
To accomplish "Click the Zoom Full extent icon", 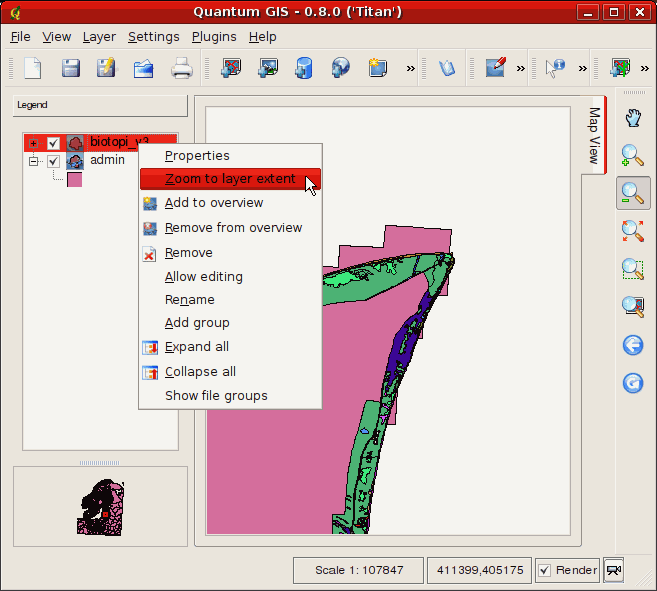I will (633, 231).
